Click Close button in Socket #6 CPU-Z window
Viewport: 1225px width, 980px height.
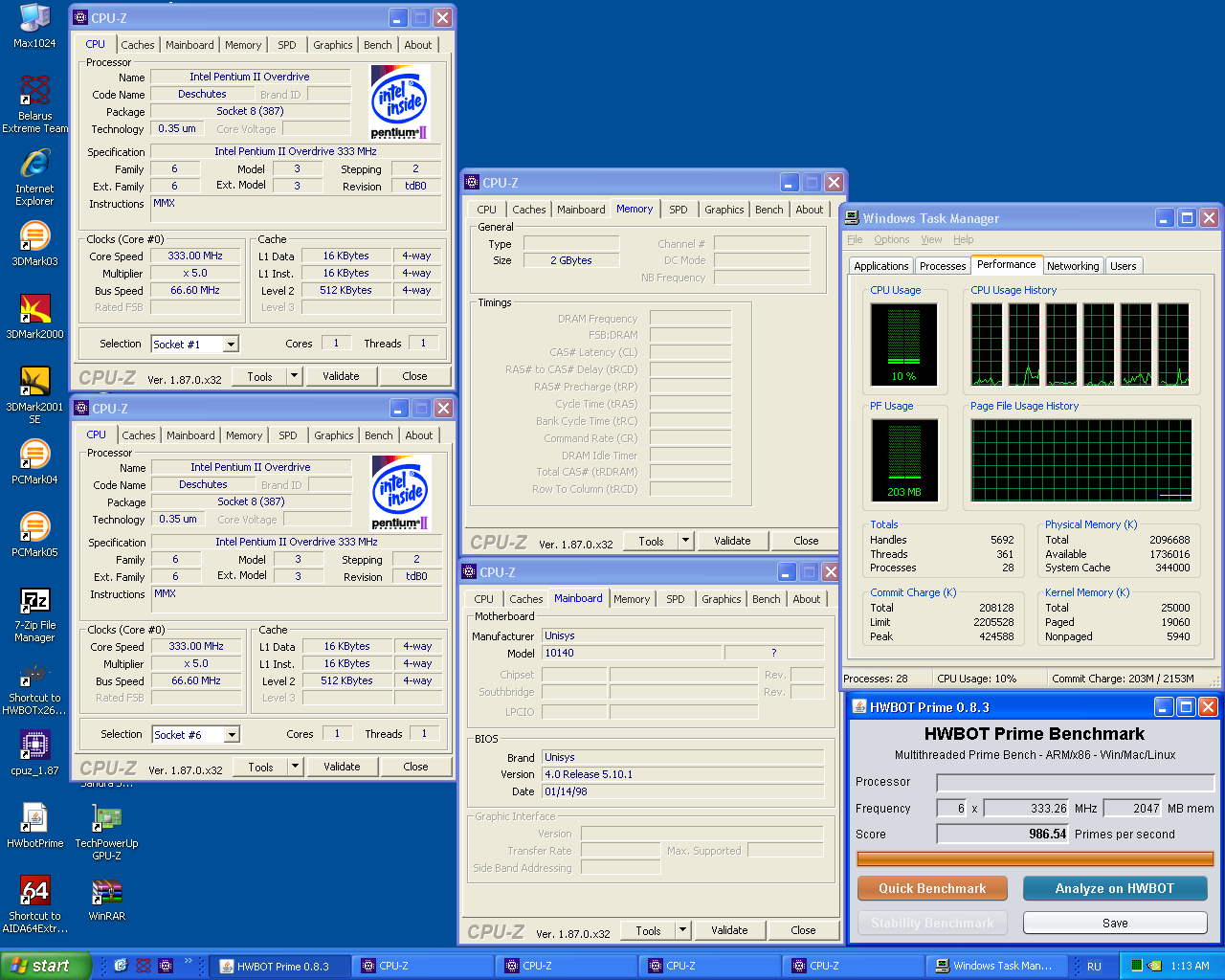click(415, 767)
